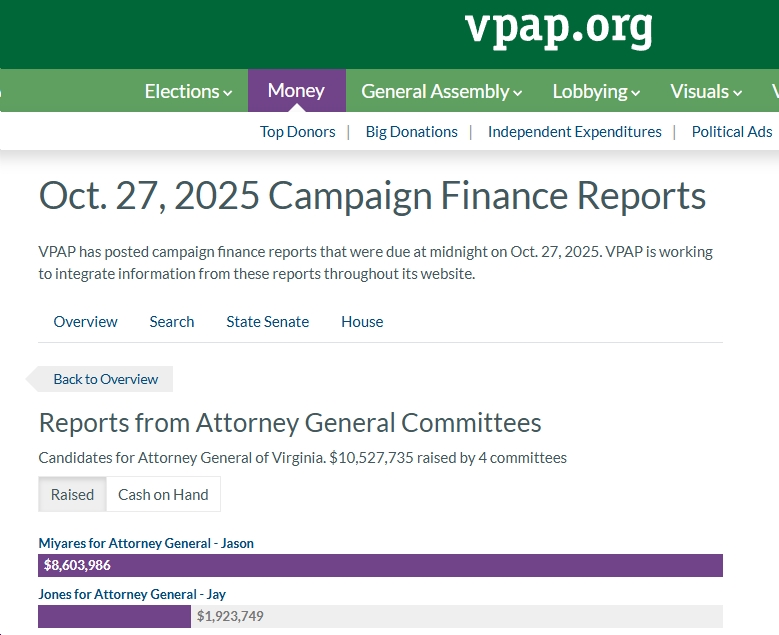Expand the General Assembly menu

click(x=441, y=91)
